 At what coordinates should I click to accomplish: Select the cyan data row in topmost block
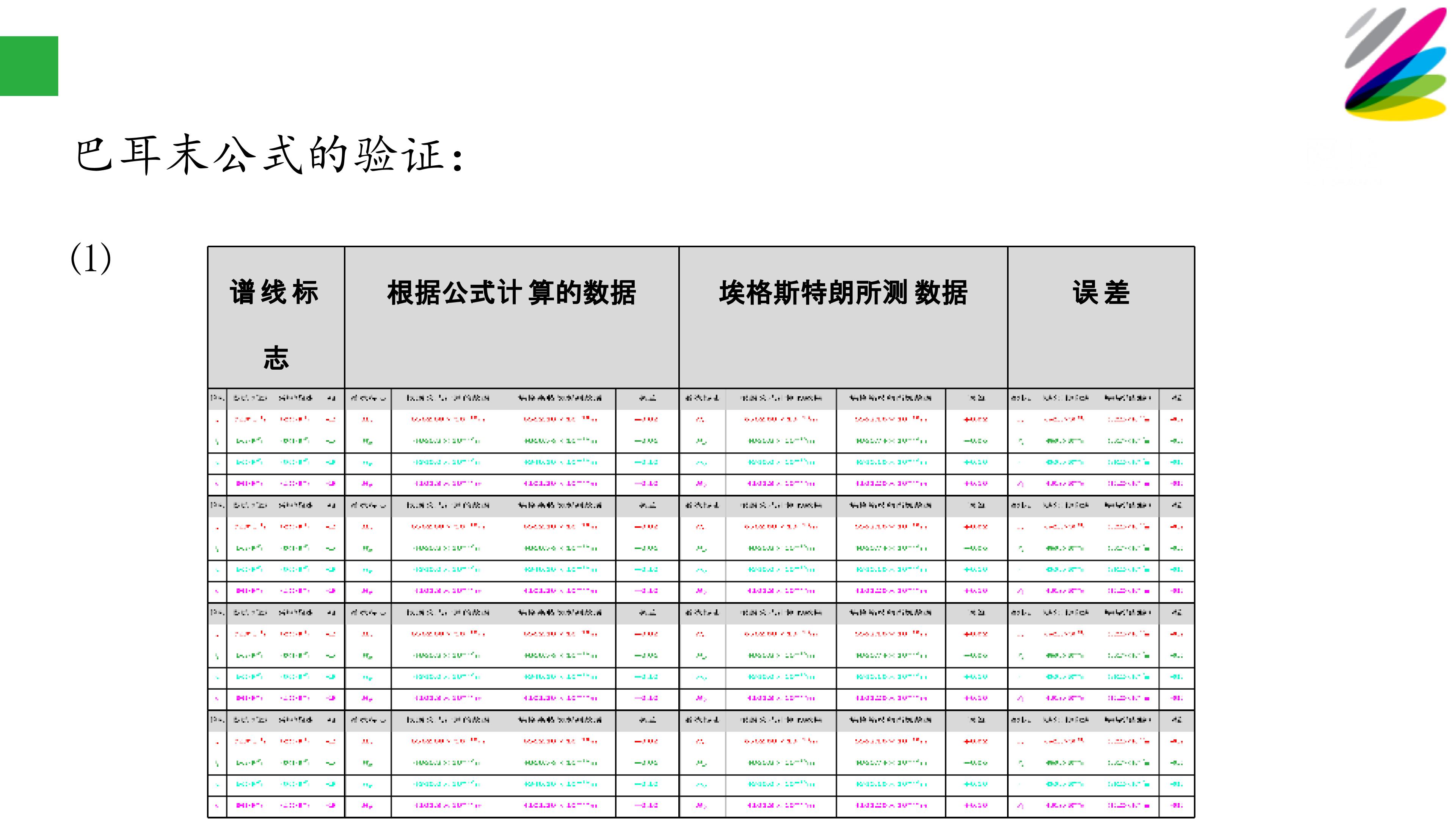pos(701,462)
